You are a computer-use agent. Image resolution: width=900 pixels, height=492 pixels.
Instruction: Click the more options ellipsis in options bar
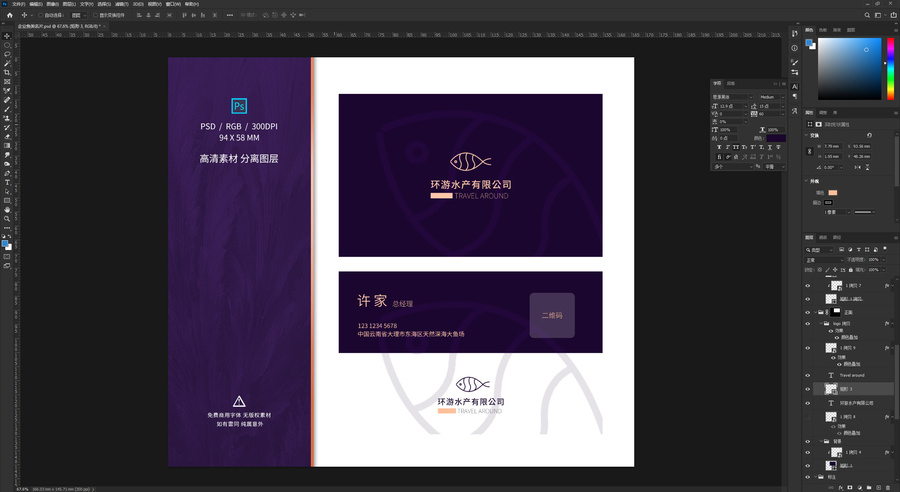[230, 15]
